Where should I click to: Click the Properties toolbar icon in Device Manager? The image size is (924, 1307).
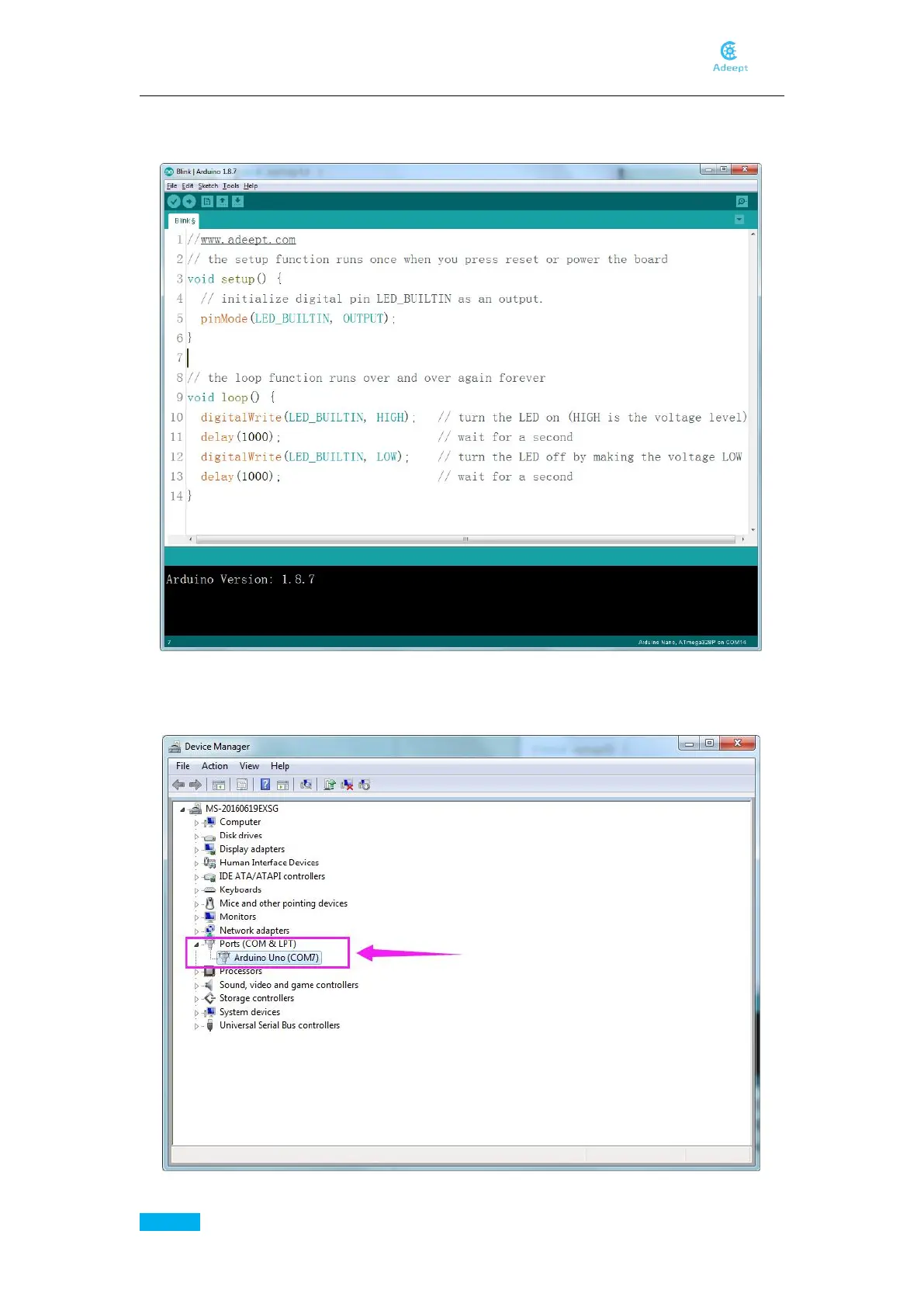pos(242,785)
